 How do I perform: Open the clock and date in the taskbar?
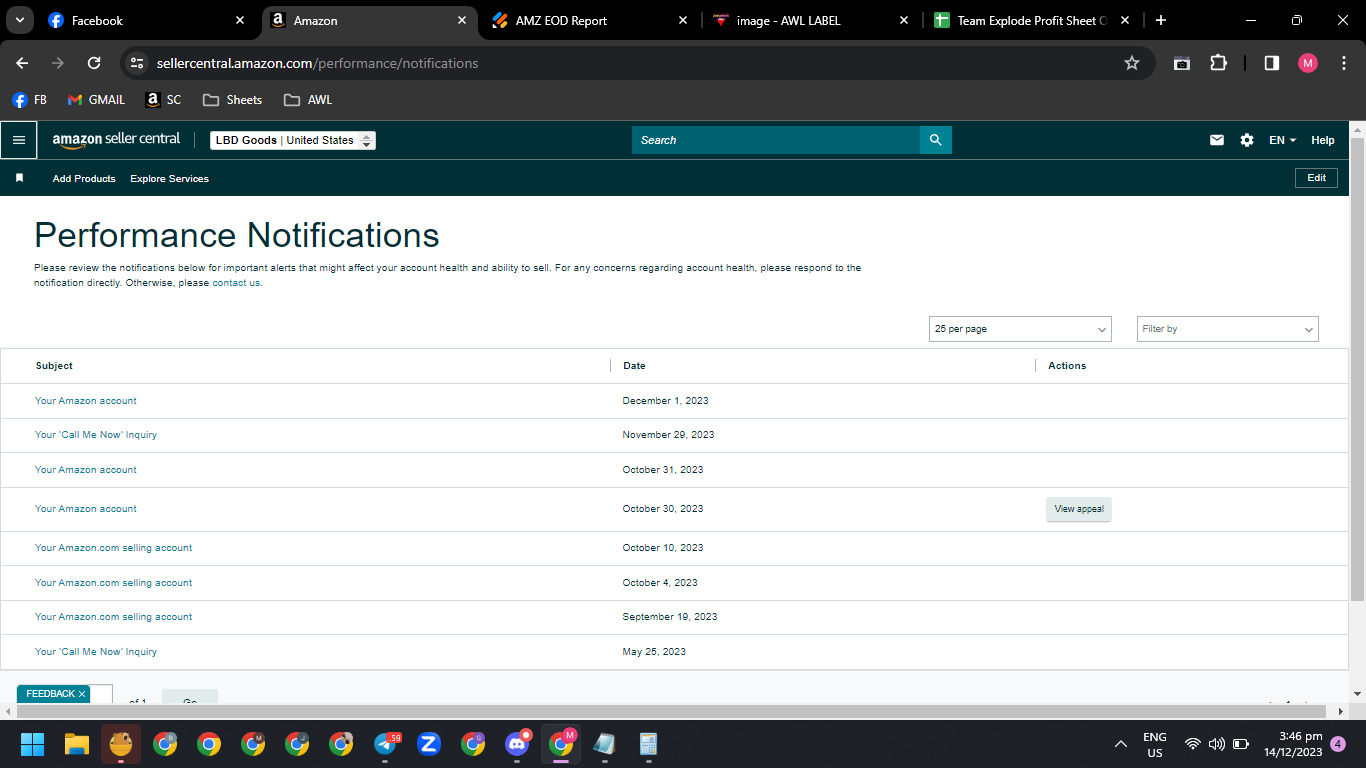click(1292, 744)
